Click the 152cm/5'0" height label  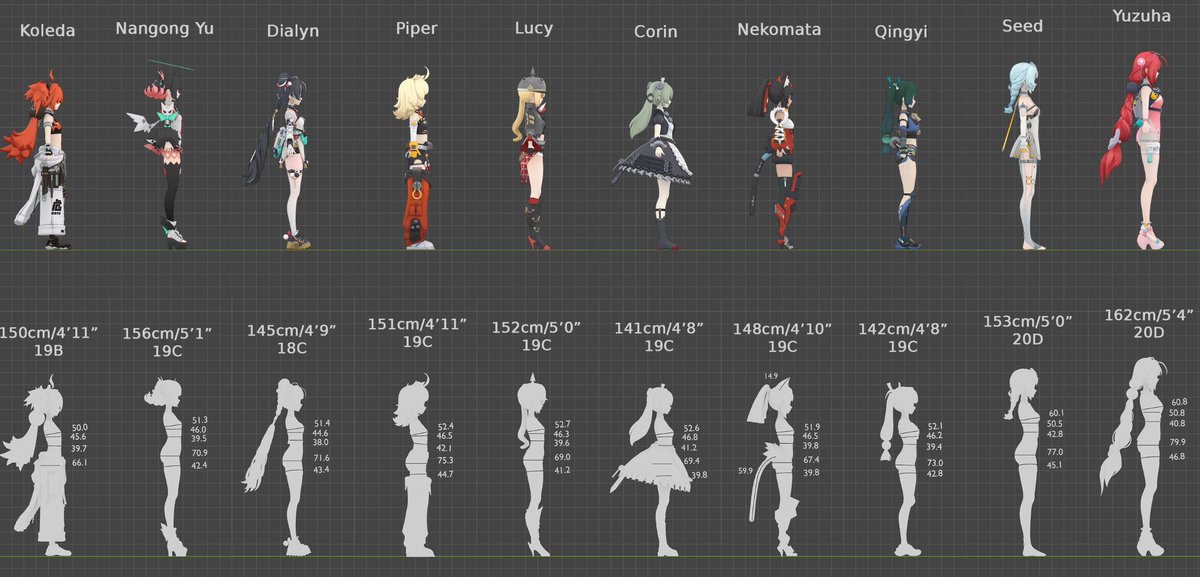coord(536,327)
